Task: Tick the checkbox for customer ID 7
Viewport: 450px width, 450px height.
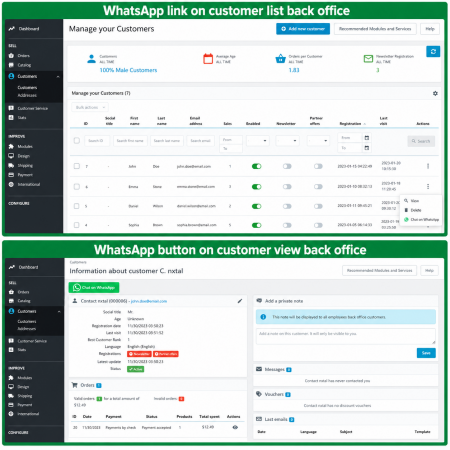Action: [x=77, y=166]
